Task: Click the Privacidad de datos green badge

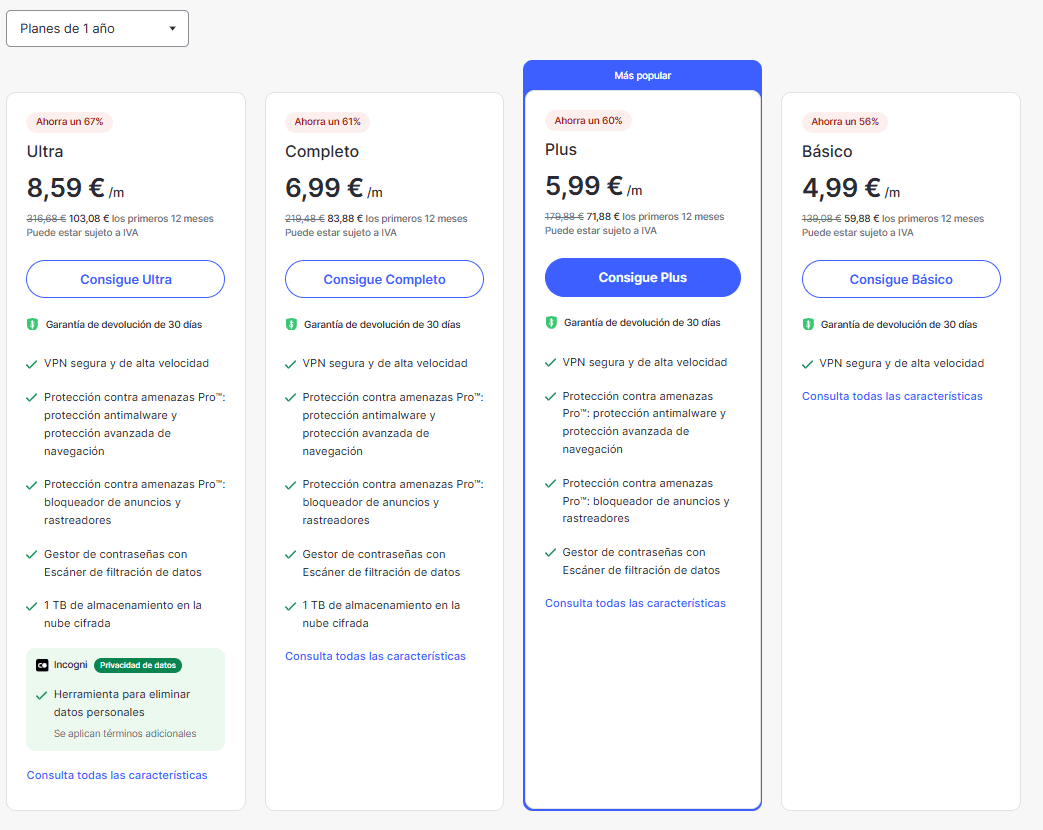Action: 138,665
